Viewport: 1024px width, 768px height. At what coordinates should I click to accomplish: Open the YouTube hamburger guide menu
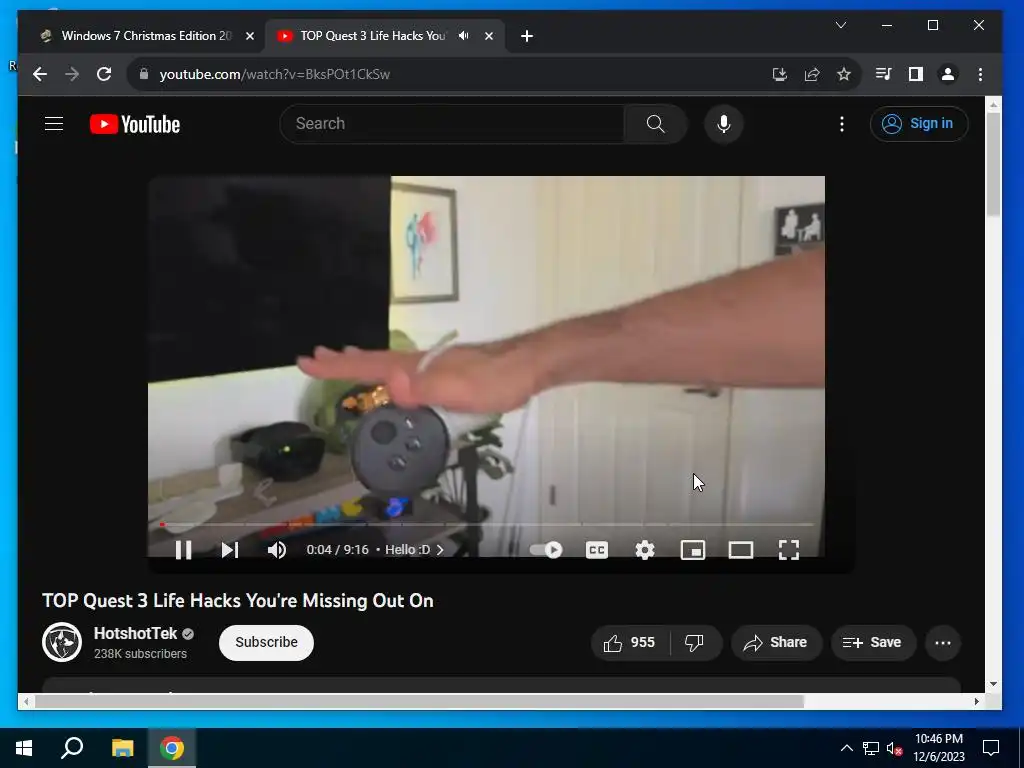[x=54, y=123]
